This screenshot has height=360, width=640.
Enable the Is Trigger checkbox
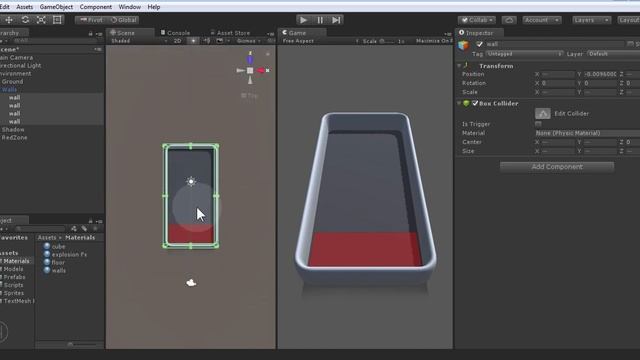(538, 124)
